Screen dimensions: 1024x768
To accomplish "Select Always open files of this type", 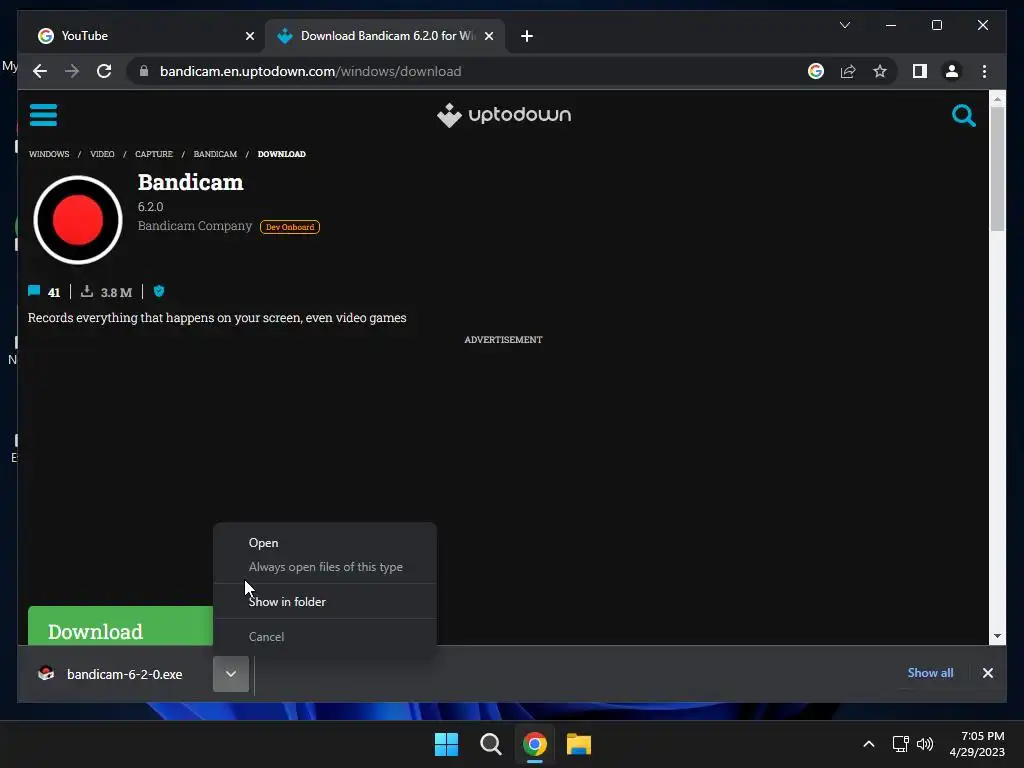I will [x=325, y=567].
